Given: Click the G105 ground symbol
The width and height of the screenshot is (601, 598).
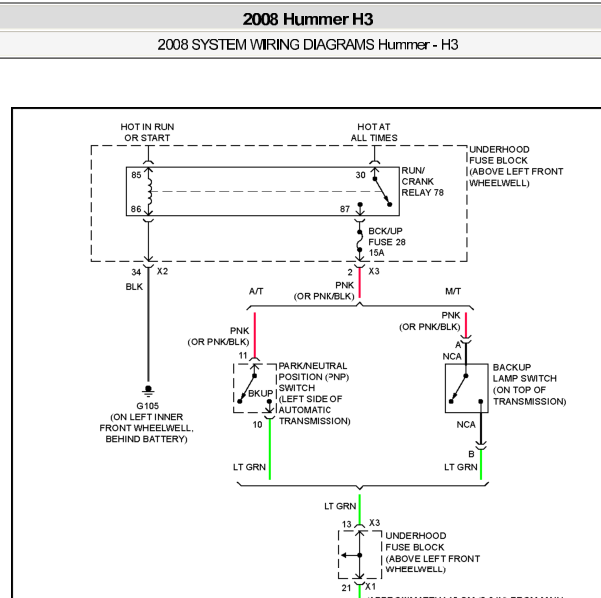Looking at the screenshot, I should click(x=148, y=391).
